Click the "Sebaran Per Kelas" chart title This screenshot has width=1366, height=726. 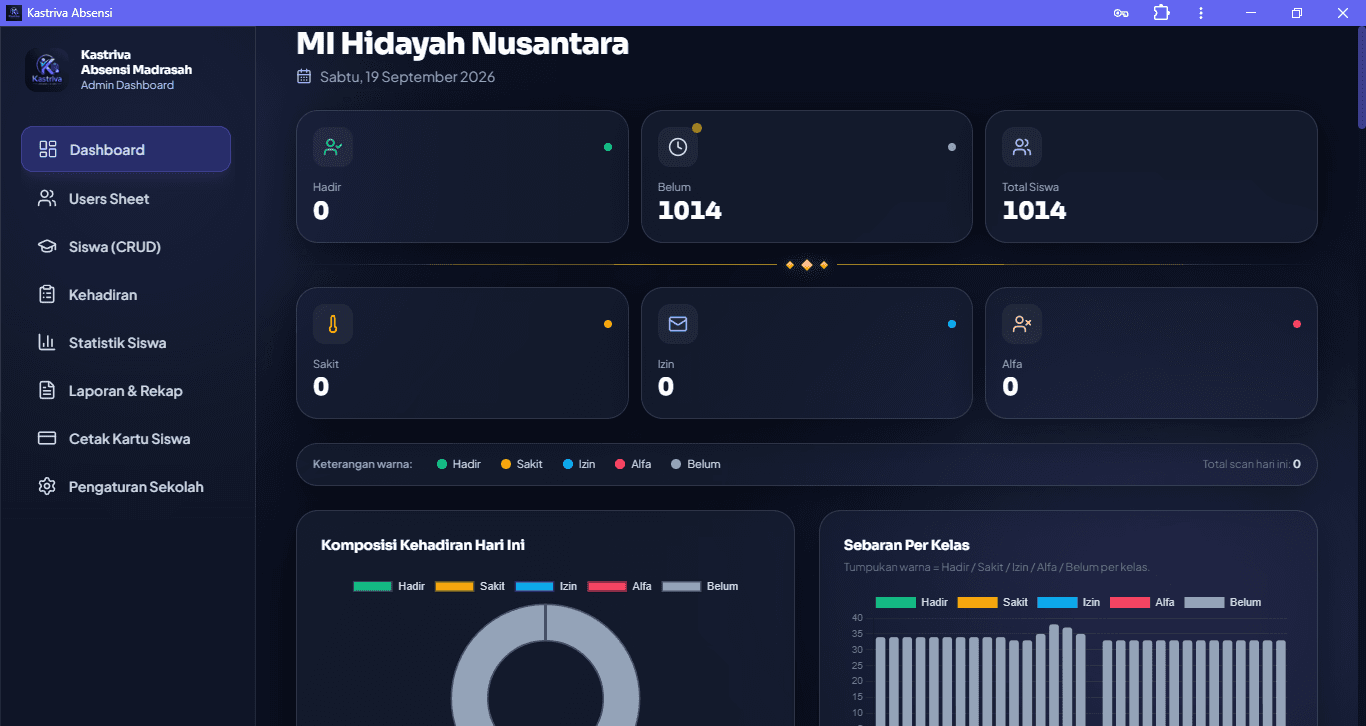[x=907, y=545]
